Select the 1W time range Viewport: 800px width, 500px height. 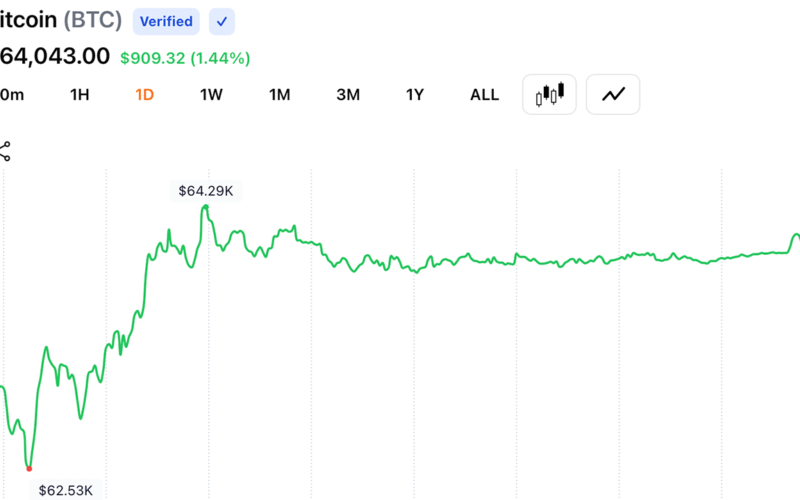[x=211, y=95]
